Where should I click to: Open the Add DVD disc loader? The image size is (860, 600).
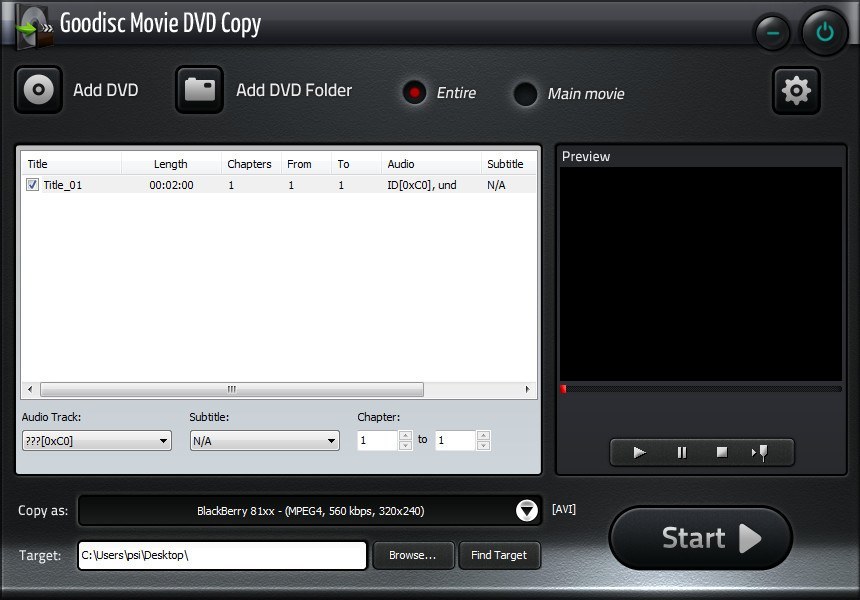(38, 90)
